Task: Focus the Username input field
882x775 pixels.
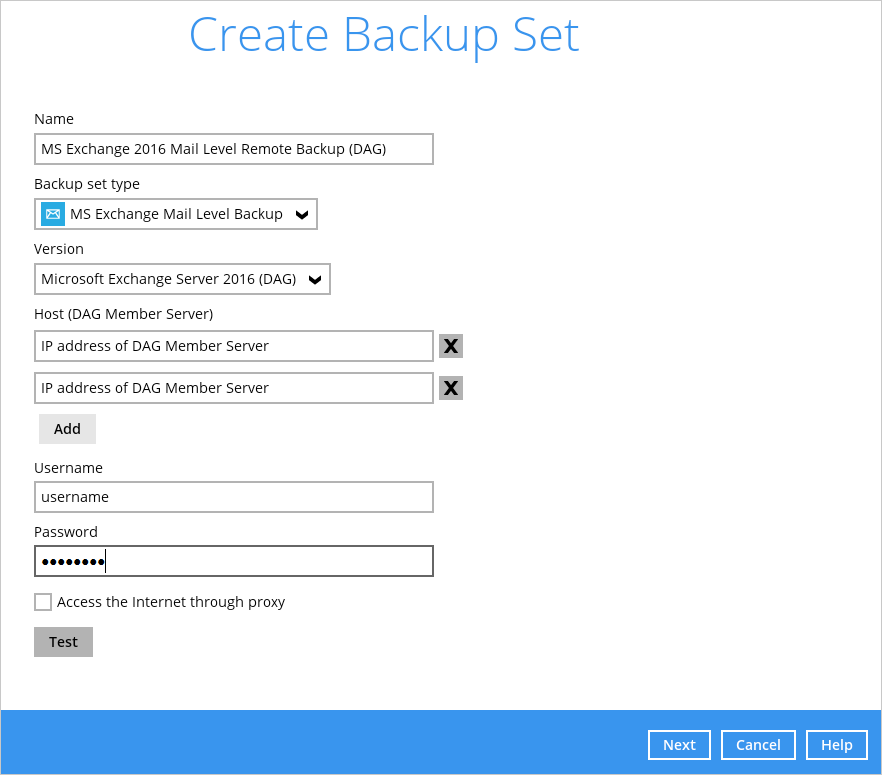Action: [x=234, y=497]
